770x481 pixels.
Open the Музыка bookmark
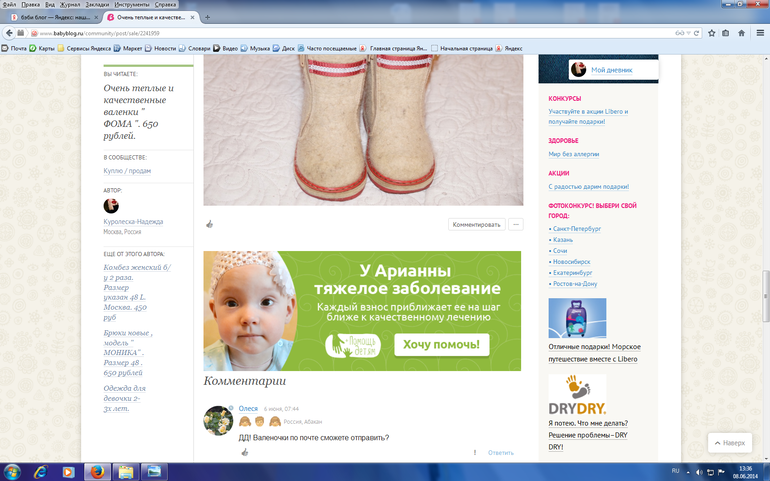click(255, 48)
